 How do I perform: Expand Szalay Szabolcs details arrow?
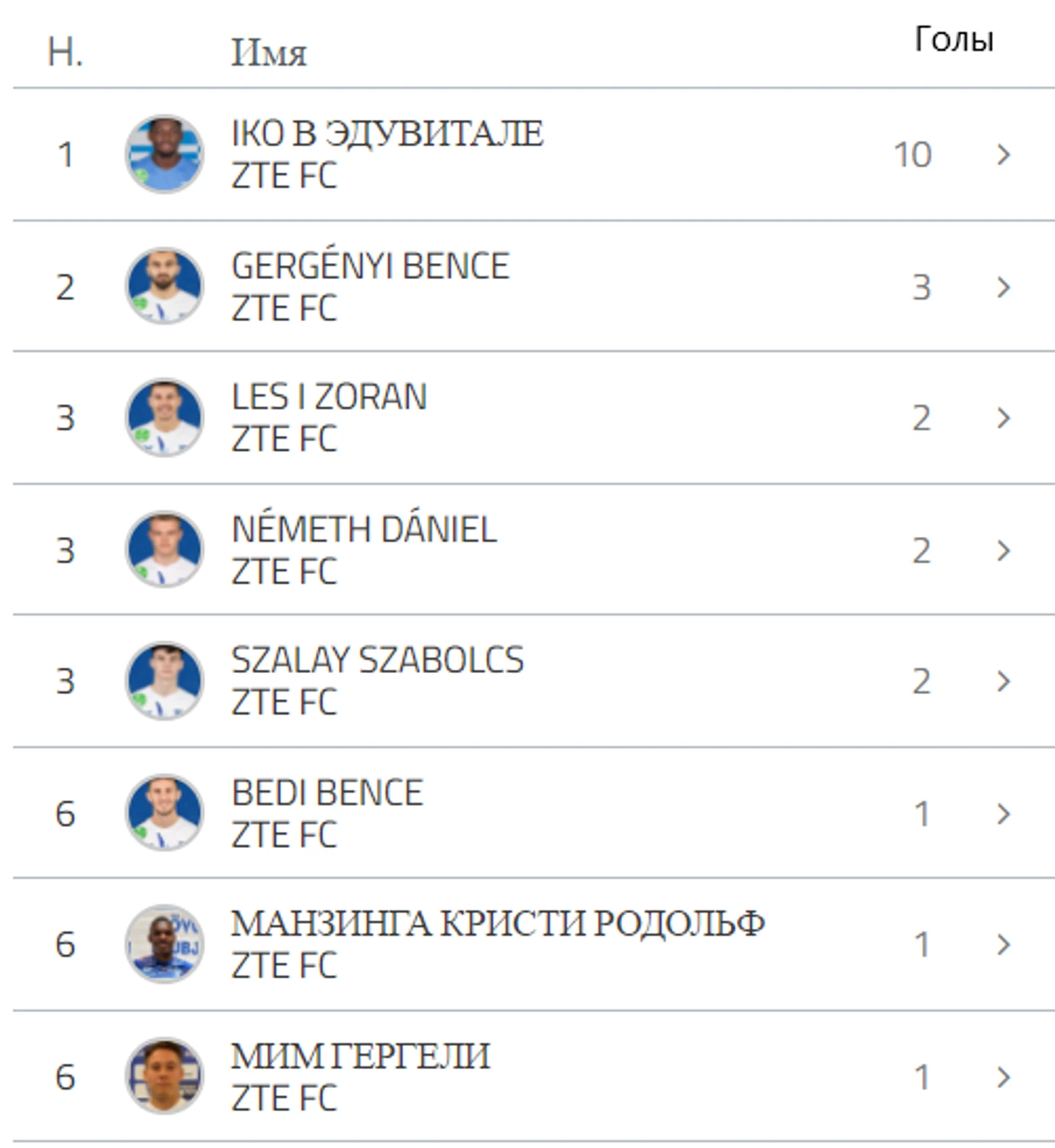[x=1003, y=681]
